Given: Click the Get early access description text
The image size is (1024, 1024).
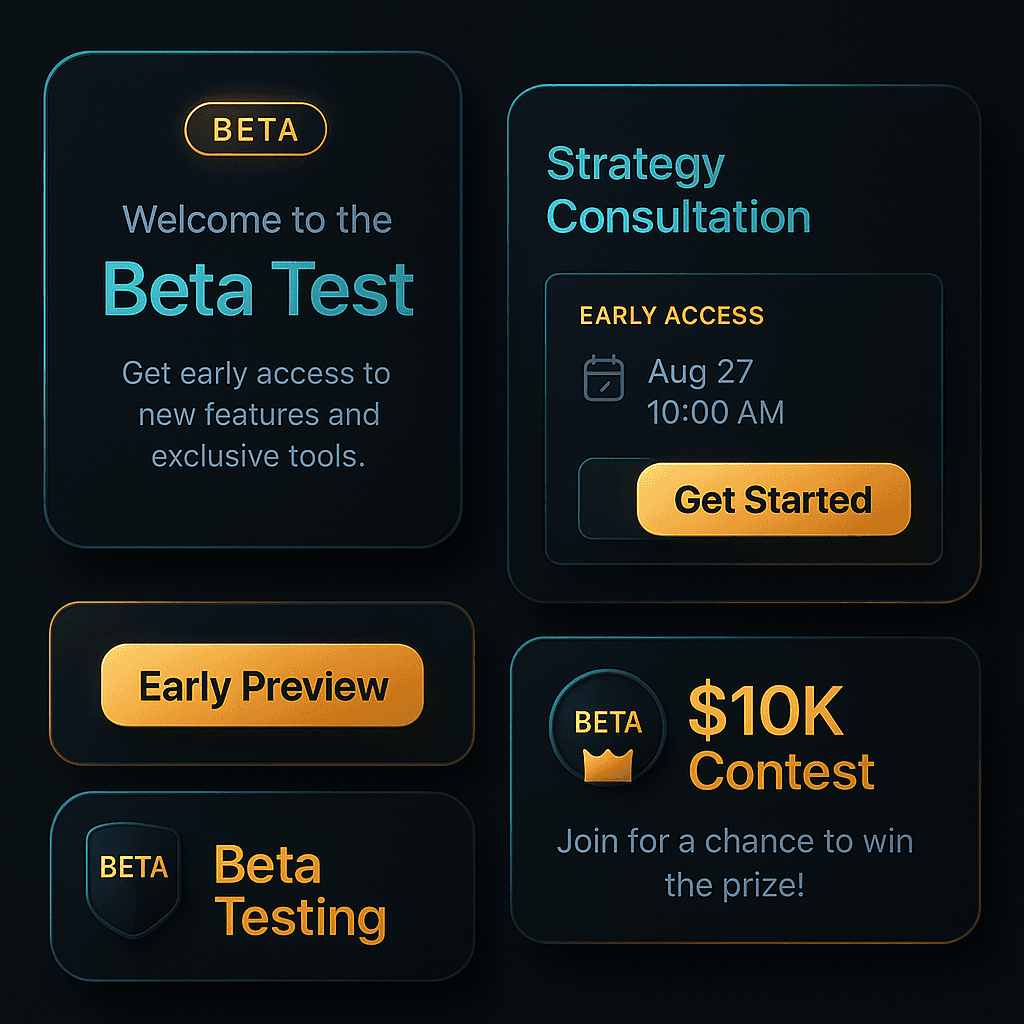Looking at the screenshot, I should coord(257,414).
